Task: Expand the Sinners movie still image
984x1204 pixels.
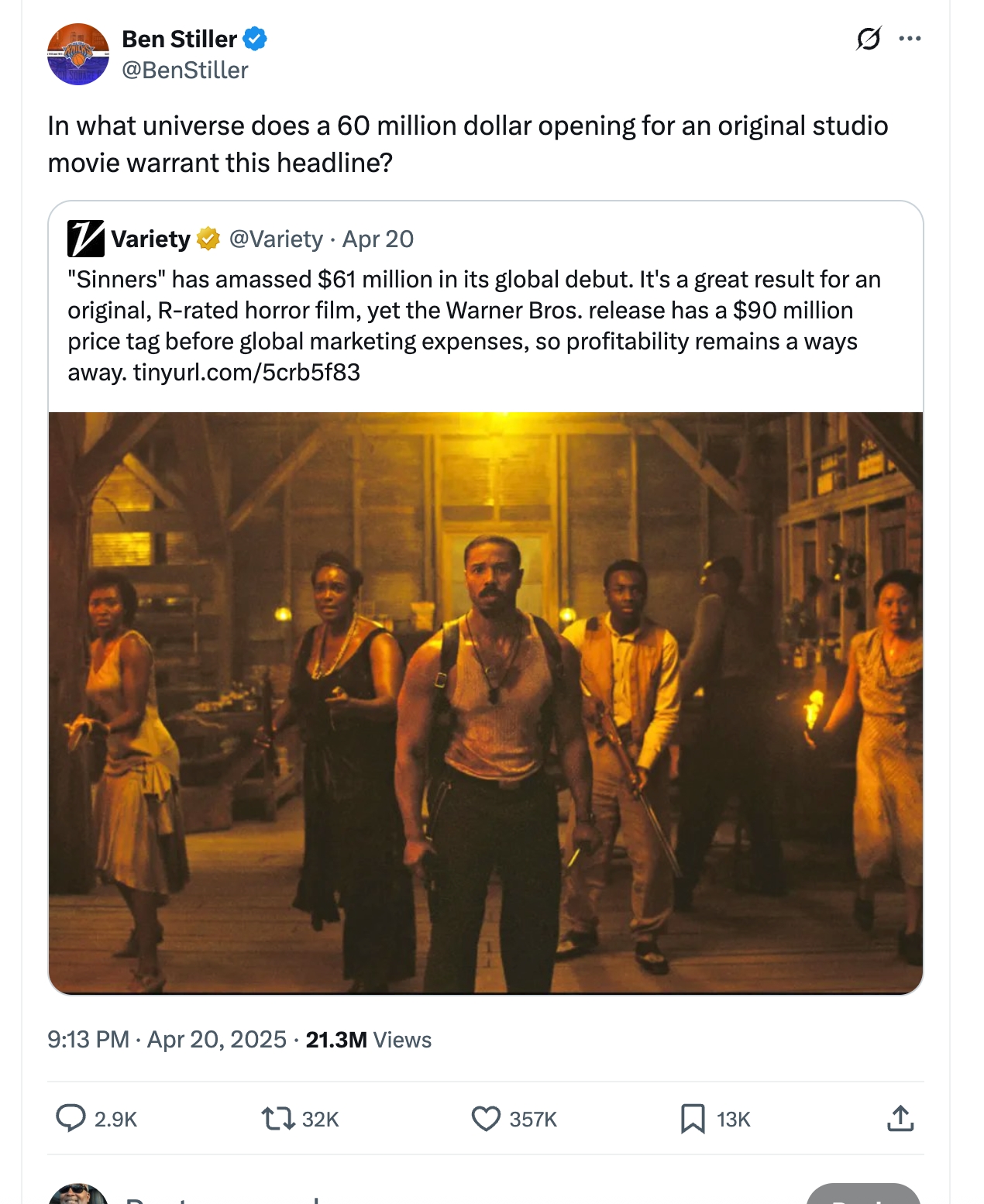Action: (486, 702)
